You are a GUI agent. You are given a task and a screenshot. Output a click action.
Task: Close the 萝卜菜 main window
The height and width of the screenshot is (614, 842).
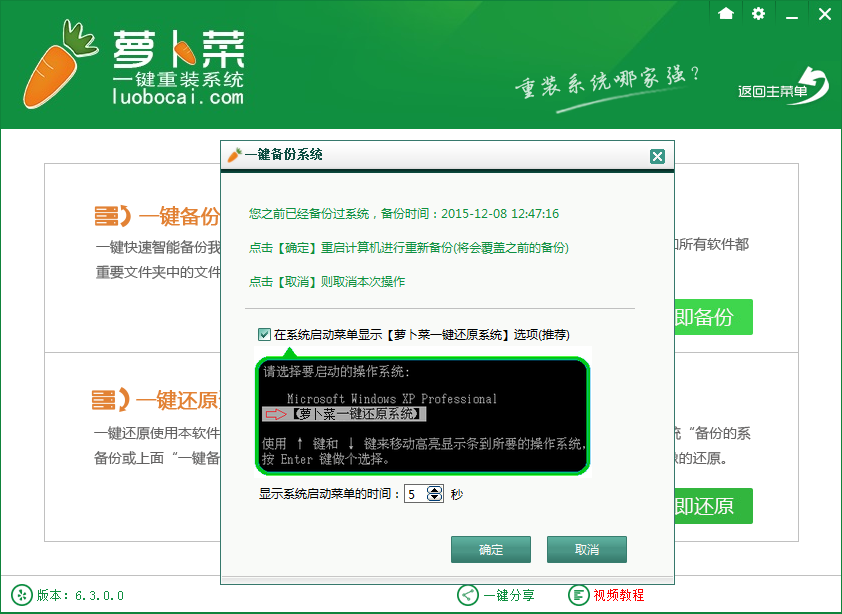(825, 13)
